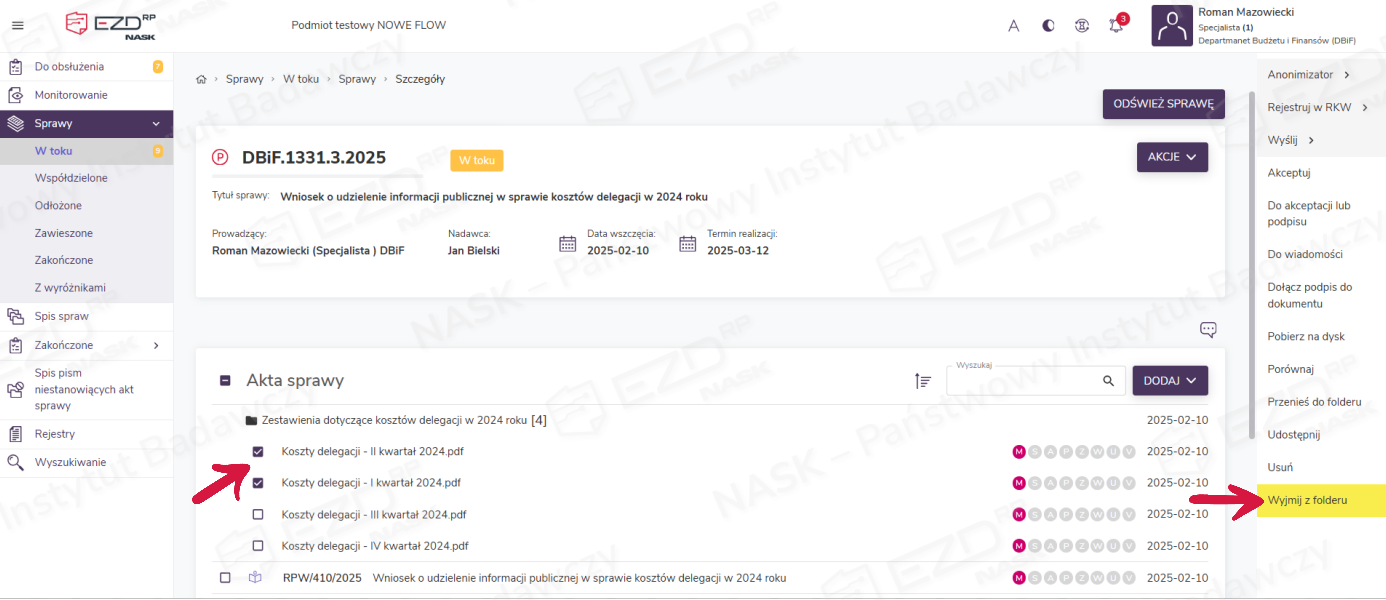Viewport: 1386px width, 600px height.
Task: Click the Wyszukaj search input field
Action: [1020, 381]
